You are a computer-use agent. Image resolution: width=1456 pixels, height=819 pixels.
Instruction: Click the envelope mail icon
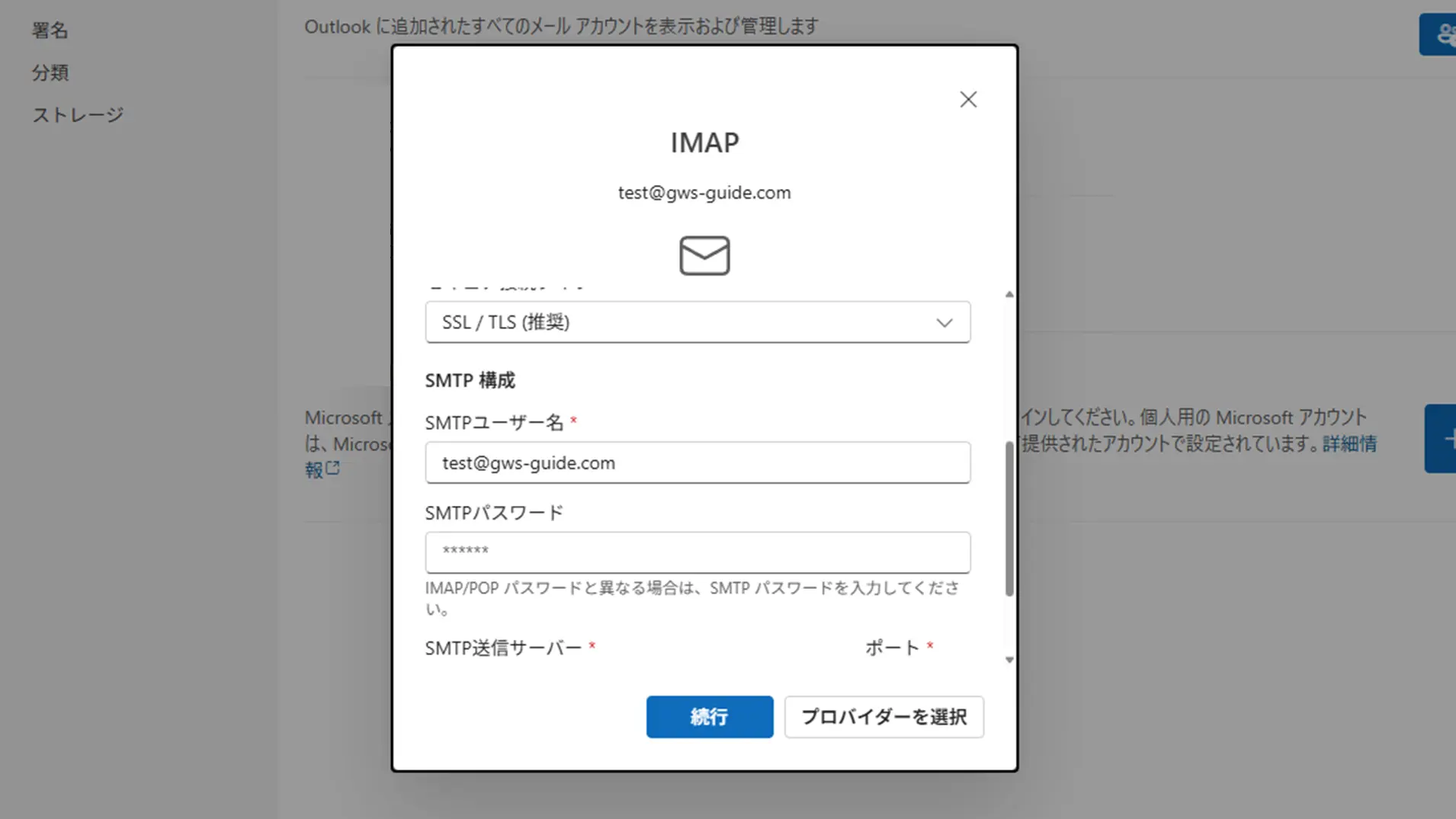pyautogui.click(x=704, y=255)
